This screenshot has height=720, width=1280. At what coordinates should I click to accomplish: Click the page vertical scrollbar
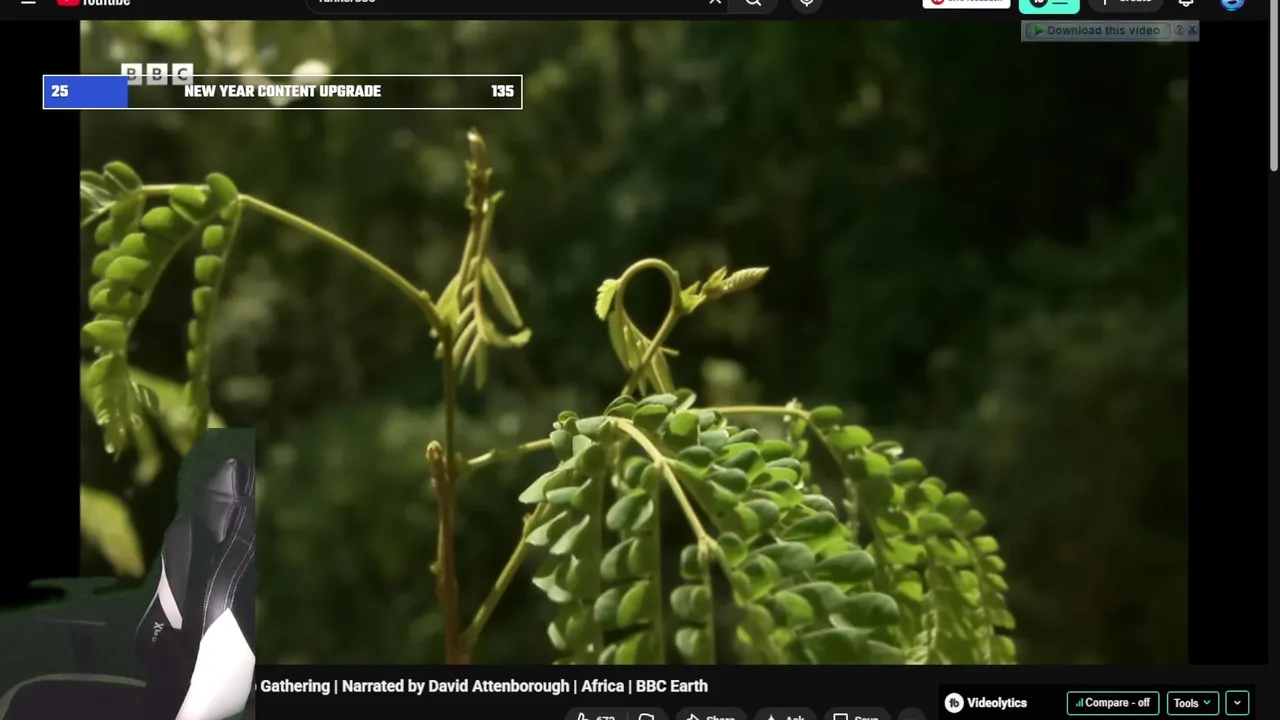click(x=1274, y=85)
